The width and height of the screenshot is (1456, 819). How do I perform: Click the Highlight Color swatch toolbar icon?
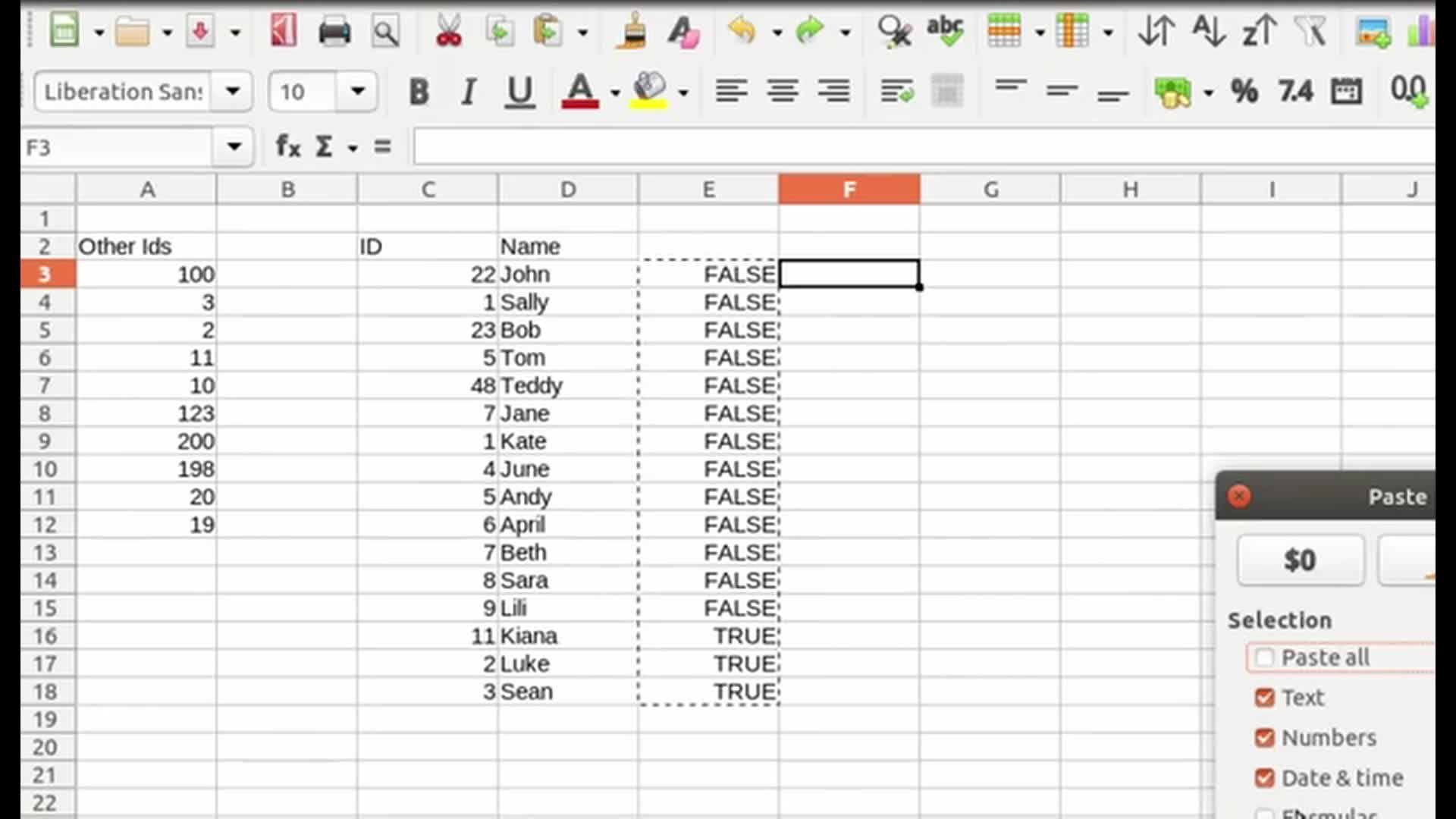tap(651, 91)
